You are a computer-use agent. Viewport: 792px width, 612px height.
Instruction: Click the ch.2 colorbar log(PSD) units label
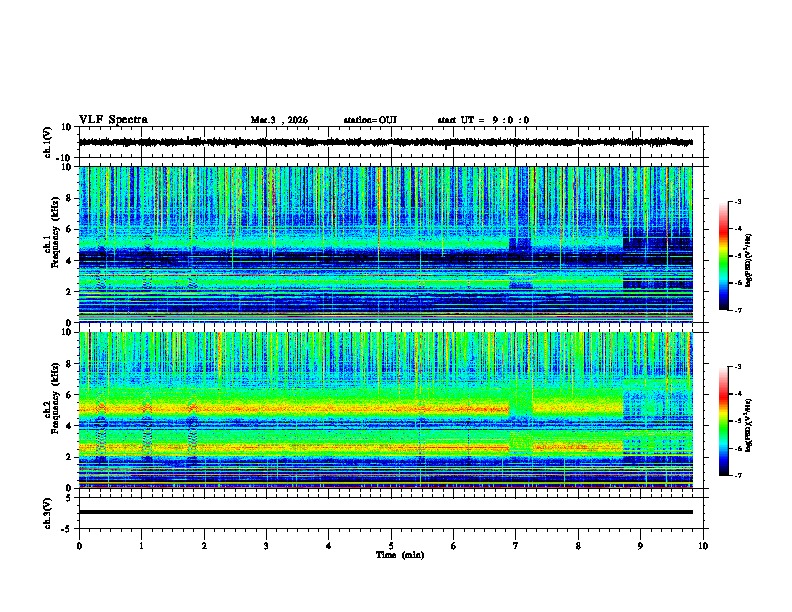coord(749,425)
